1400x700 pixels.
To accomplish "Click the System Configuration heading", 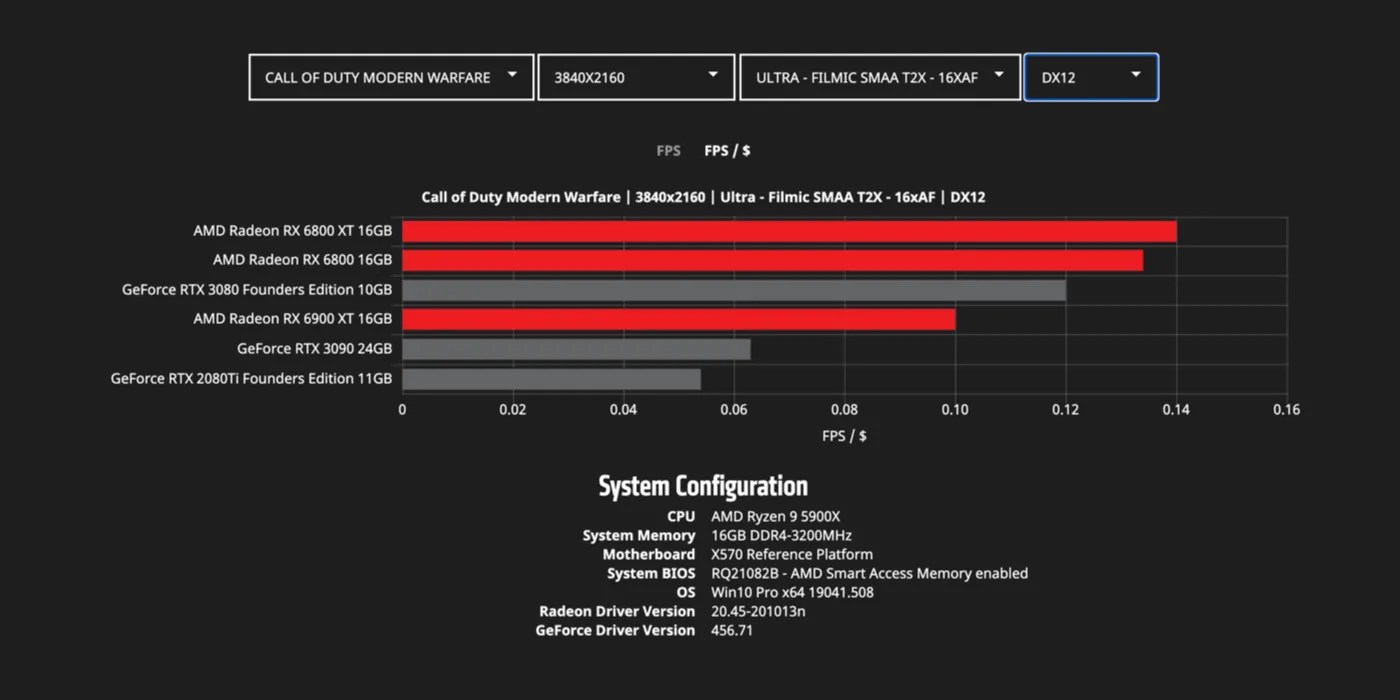I will [x=703, y=485].
